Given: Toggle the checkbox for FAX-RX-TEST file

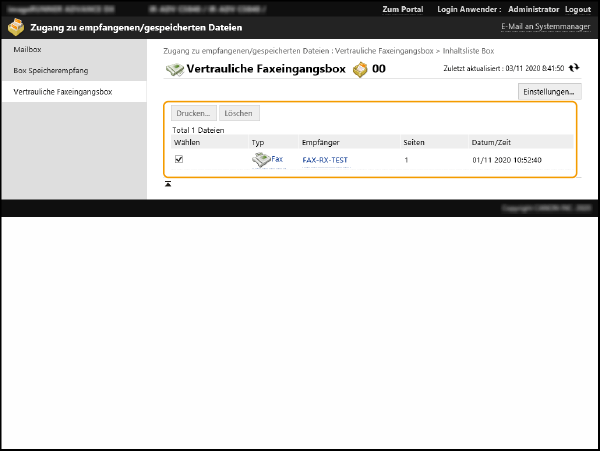Looking at the screenshot, I should tap(179, 159).
